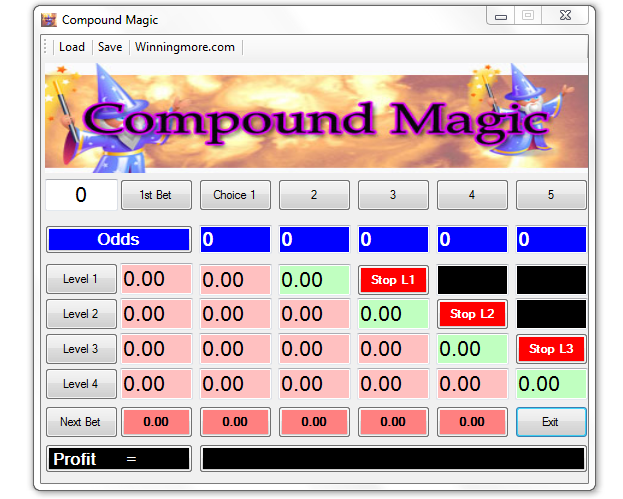Image resolution: width=623 pixels, height=499 pixels.
Task: Click Level 3 value under 1st Bet
Action: tap(157, 349)
